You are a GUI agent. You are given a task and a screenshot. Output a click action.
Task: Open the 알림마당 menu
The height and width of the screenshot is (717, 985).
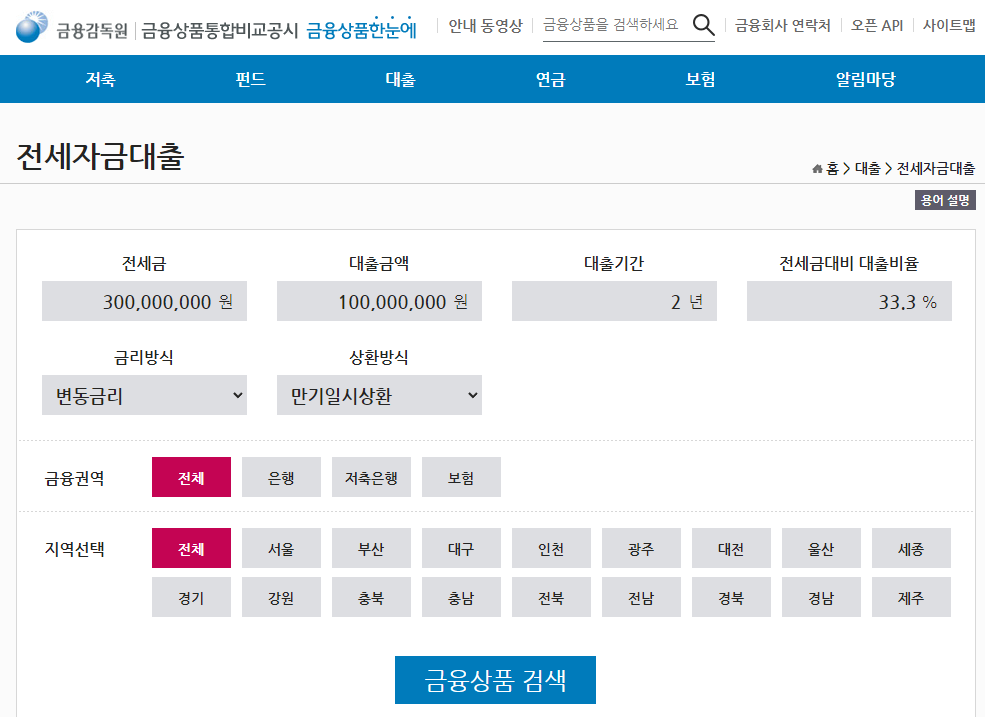tap(865, 79)
